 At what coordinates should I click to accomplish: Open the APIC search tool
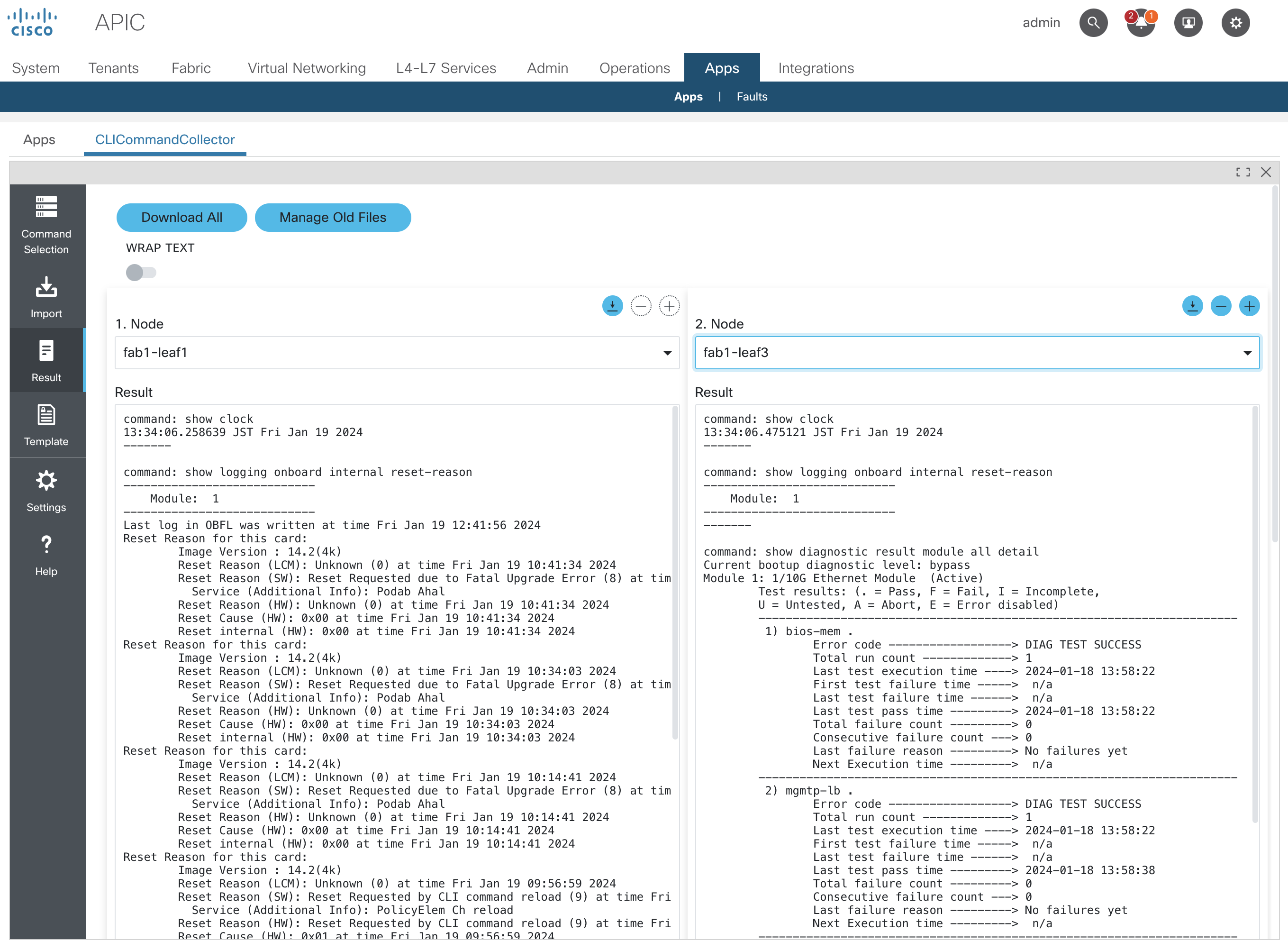click(x=1094, y=22)
